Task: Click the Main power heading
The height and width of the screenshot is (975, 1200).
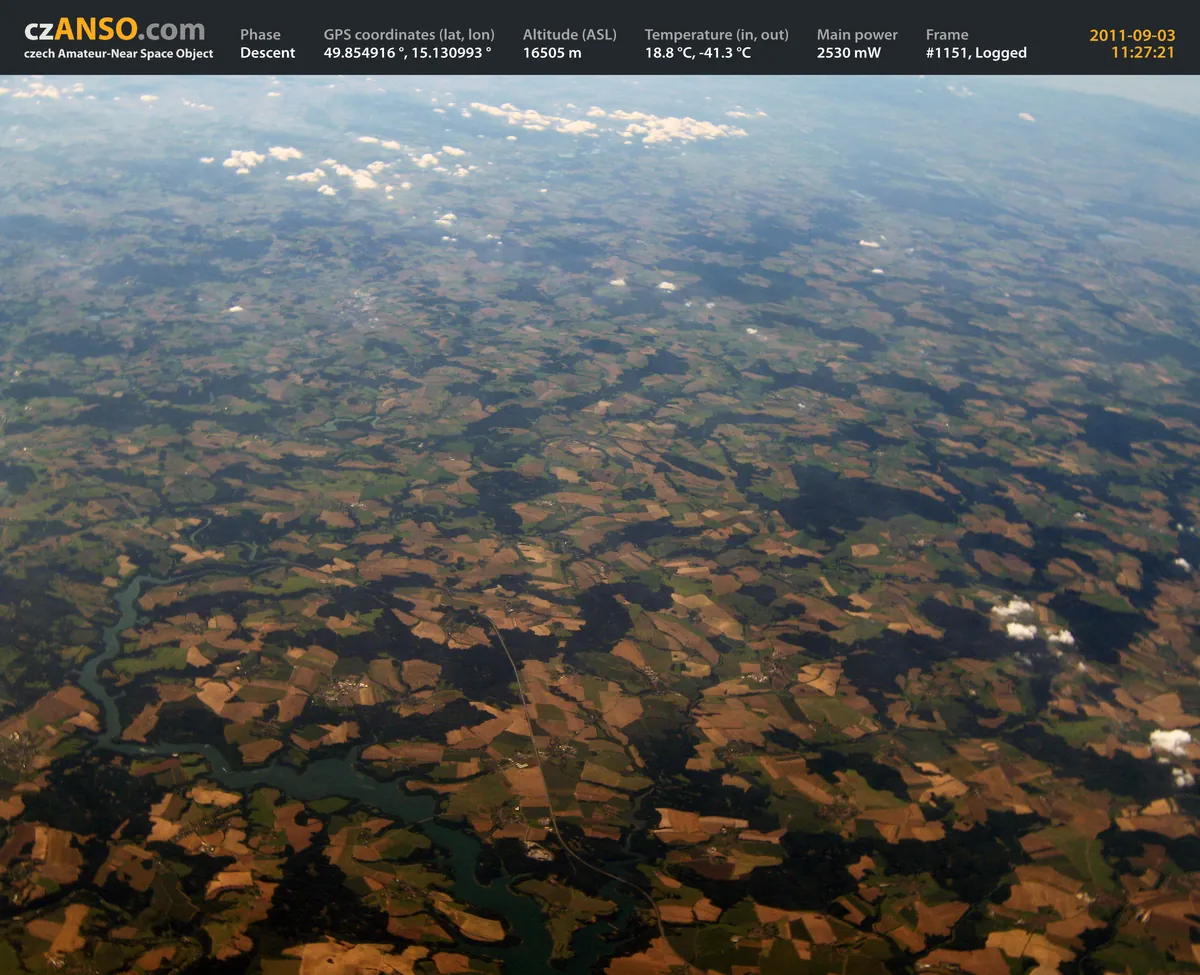Action: (x=857, y=35)
